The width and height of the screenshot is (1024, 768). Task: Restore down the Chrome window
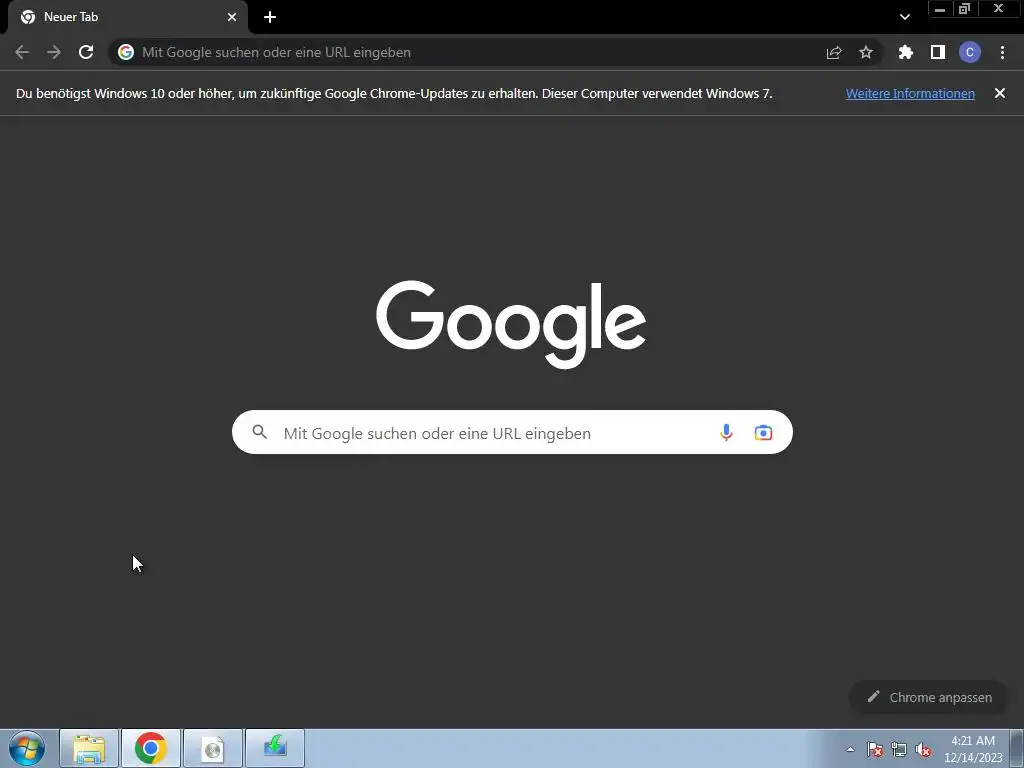pos(965,8)
